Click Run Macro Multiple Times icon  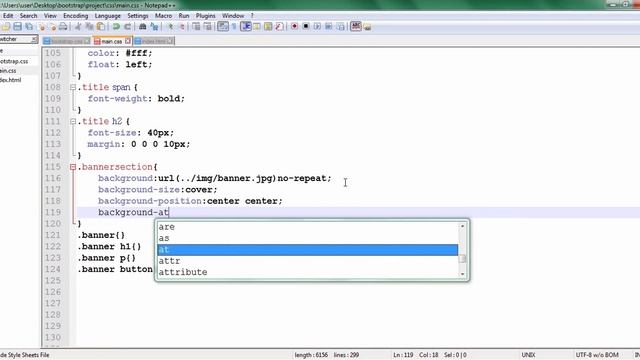tap(329, 27)
